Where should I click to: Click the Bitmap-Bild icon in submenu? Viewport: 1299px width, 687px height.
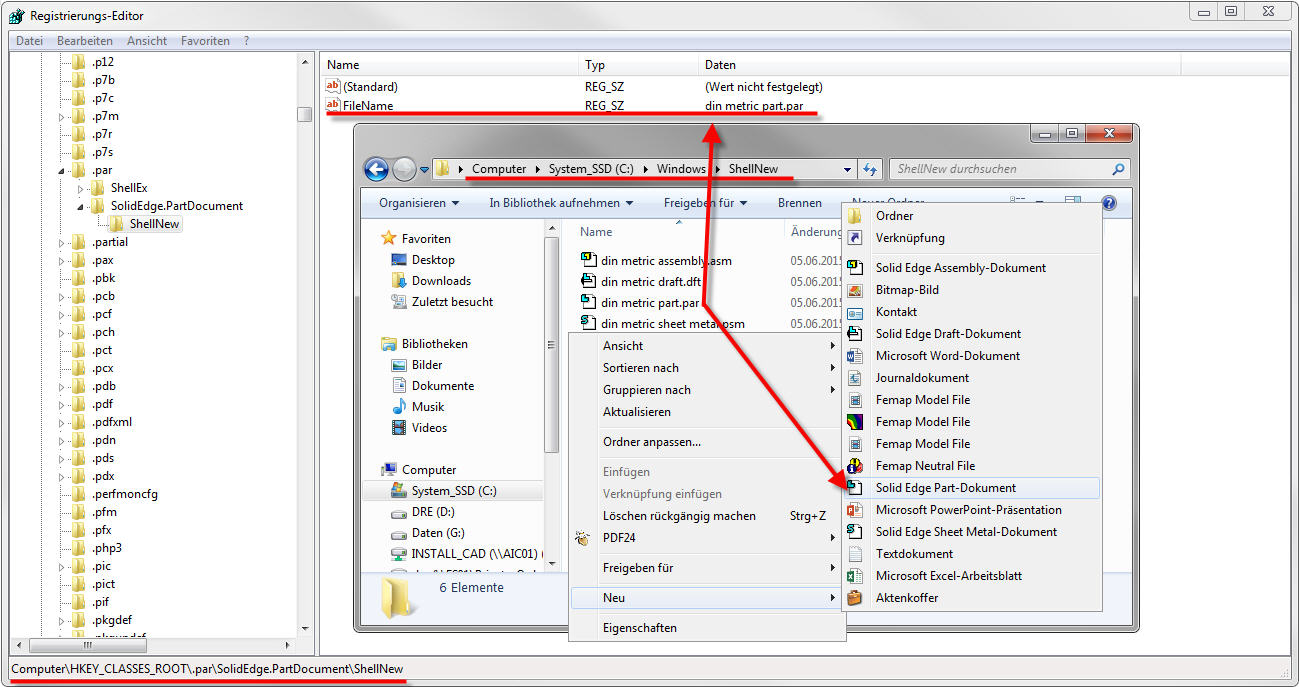point(855,290)
